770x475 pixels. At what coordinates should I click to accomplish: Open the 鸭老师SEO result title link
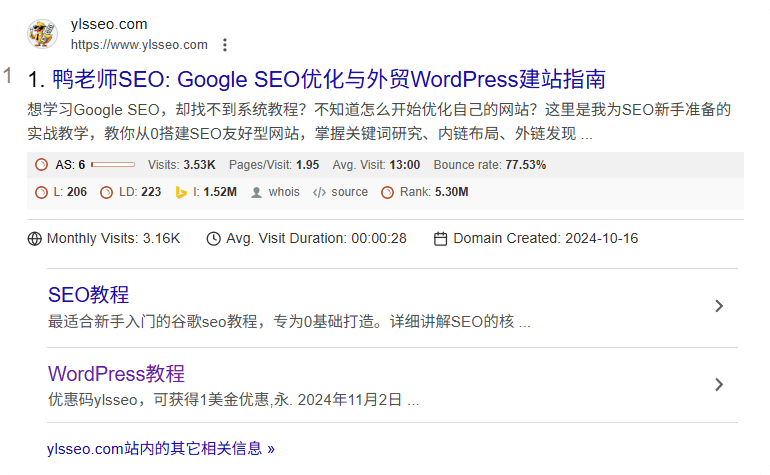click(x=329, y=79)
